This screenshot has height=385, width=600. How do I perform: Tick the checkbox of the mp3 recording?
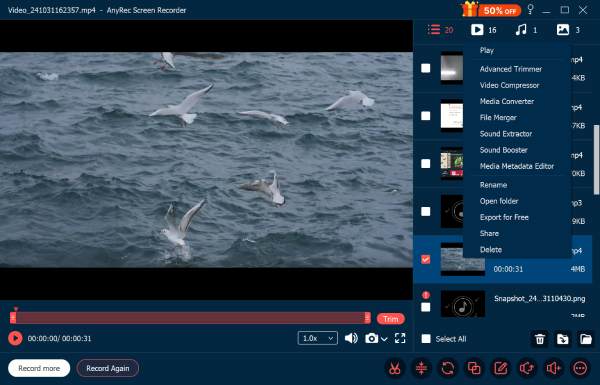pos(426,212)
